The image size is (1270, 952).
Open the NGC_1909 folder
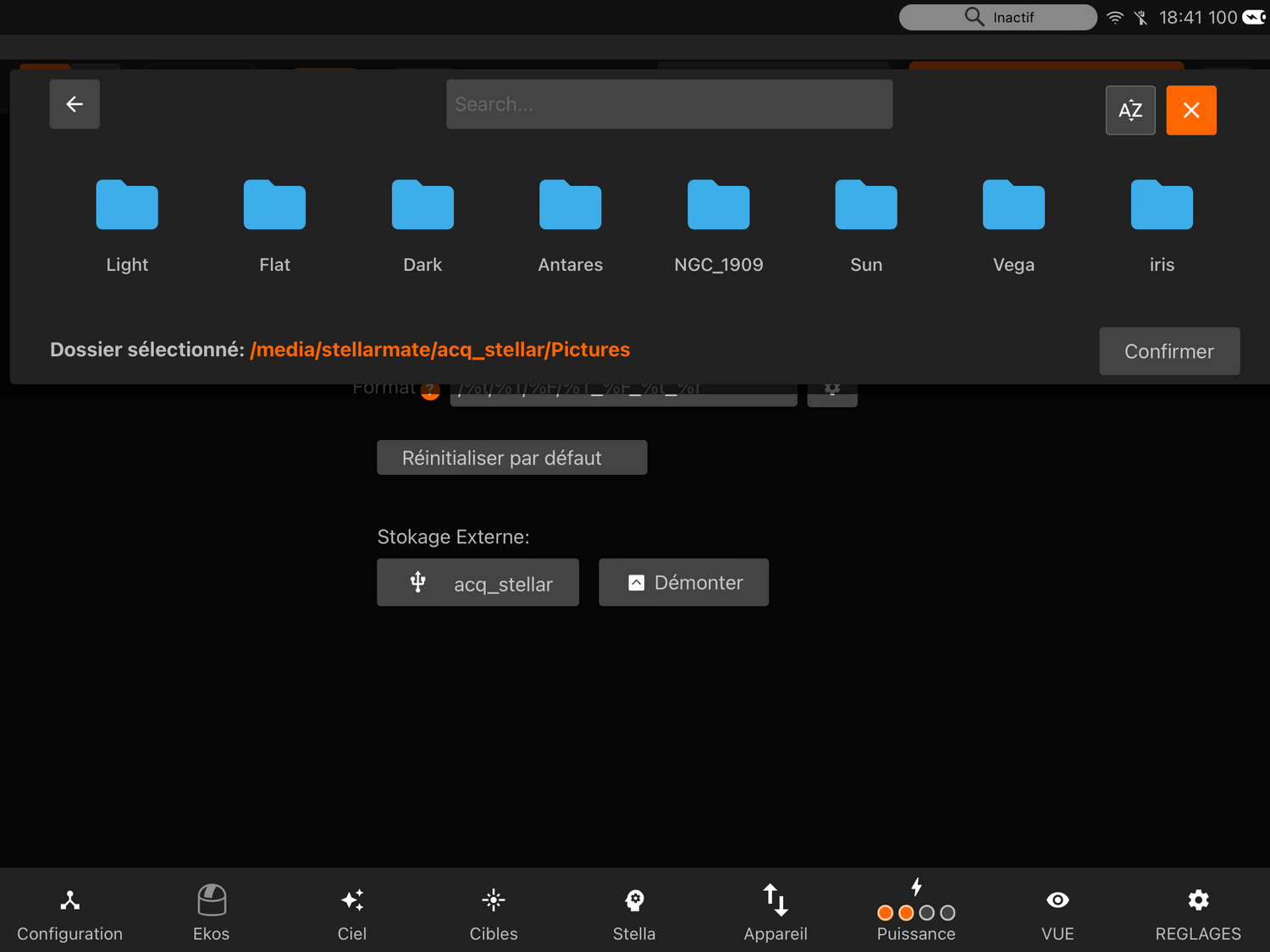point(718,226)
